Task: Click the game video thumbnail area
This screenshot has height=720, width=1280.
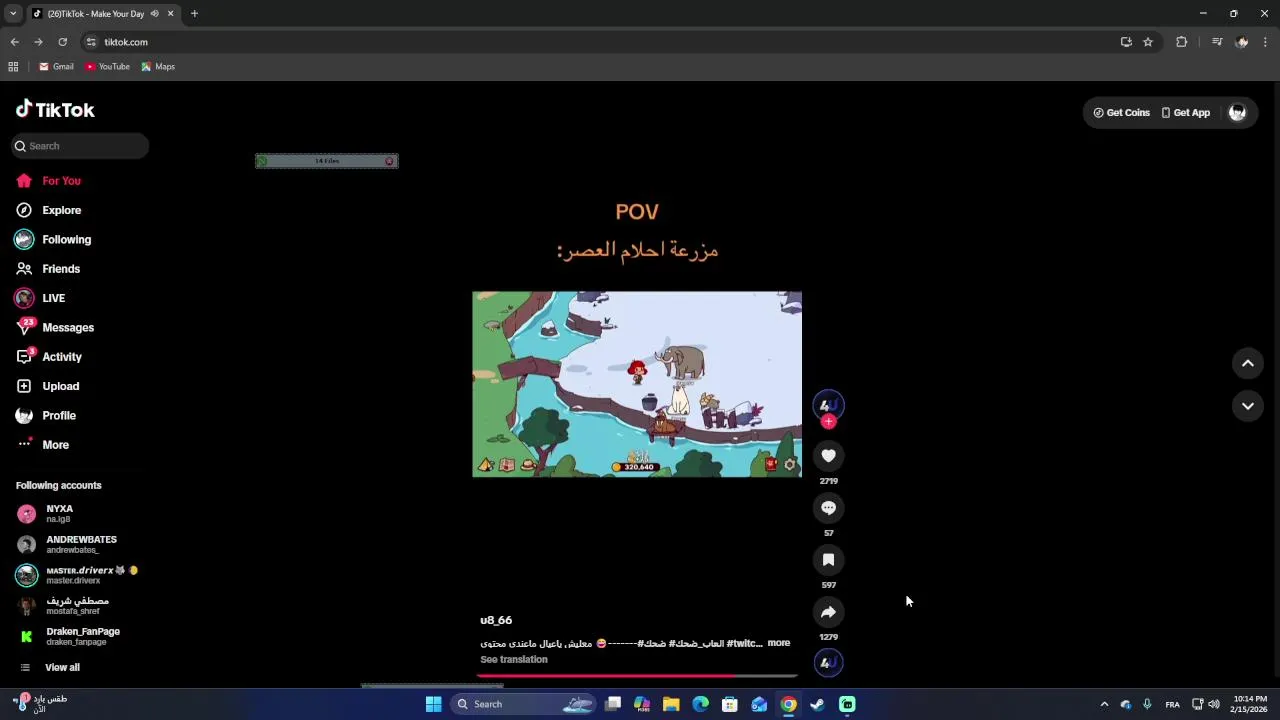Action: coord(637,384)
